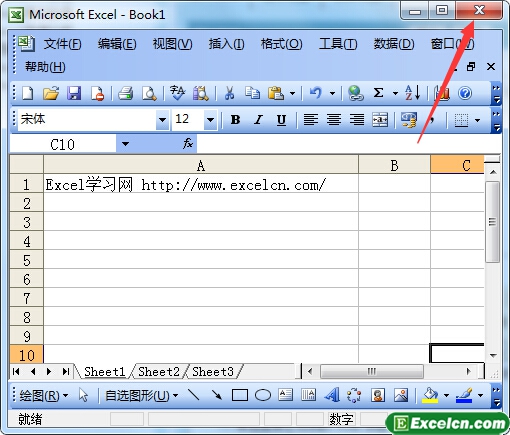Click the Save floppy disk icon
Viewport: 510px width, 435px height.
(x=74, y=93)
